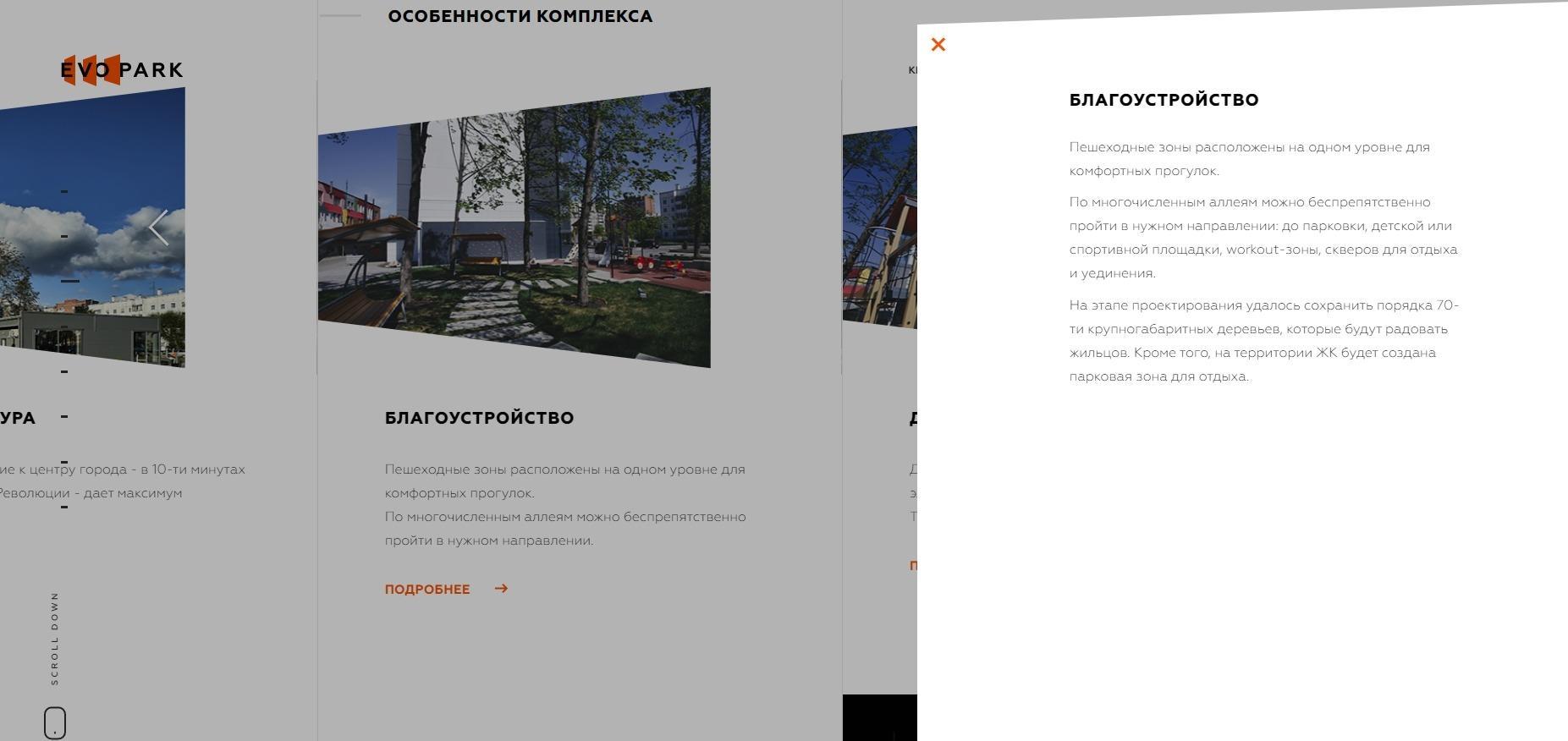
Task: Go to previous slide with left chevron
Action: point(158,228)
